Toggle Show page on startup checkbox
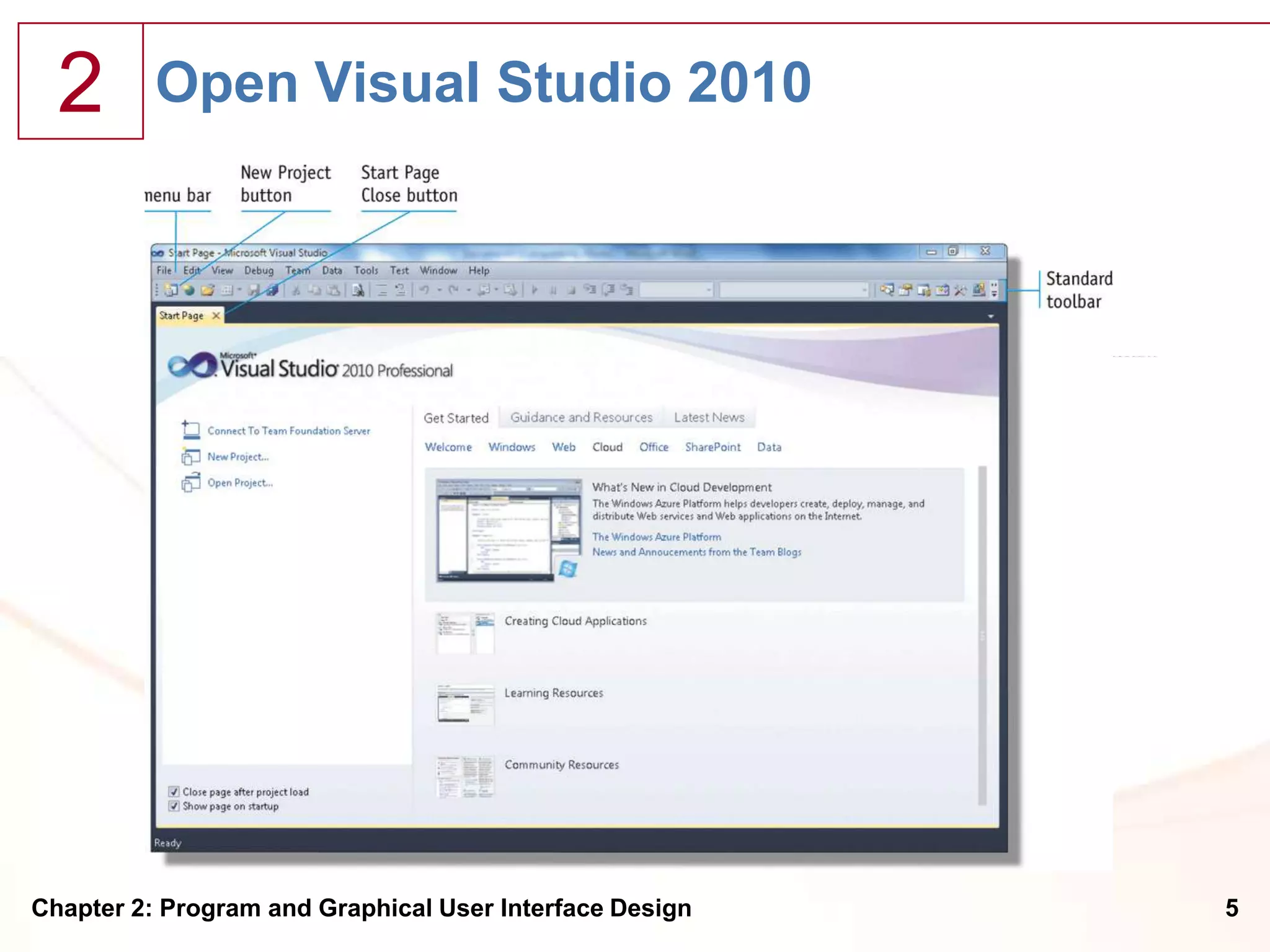 click(174, 806)
